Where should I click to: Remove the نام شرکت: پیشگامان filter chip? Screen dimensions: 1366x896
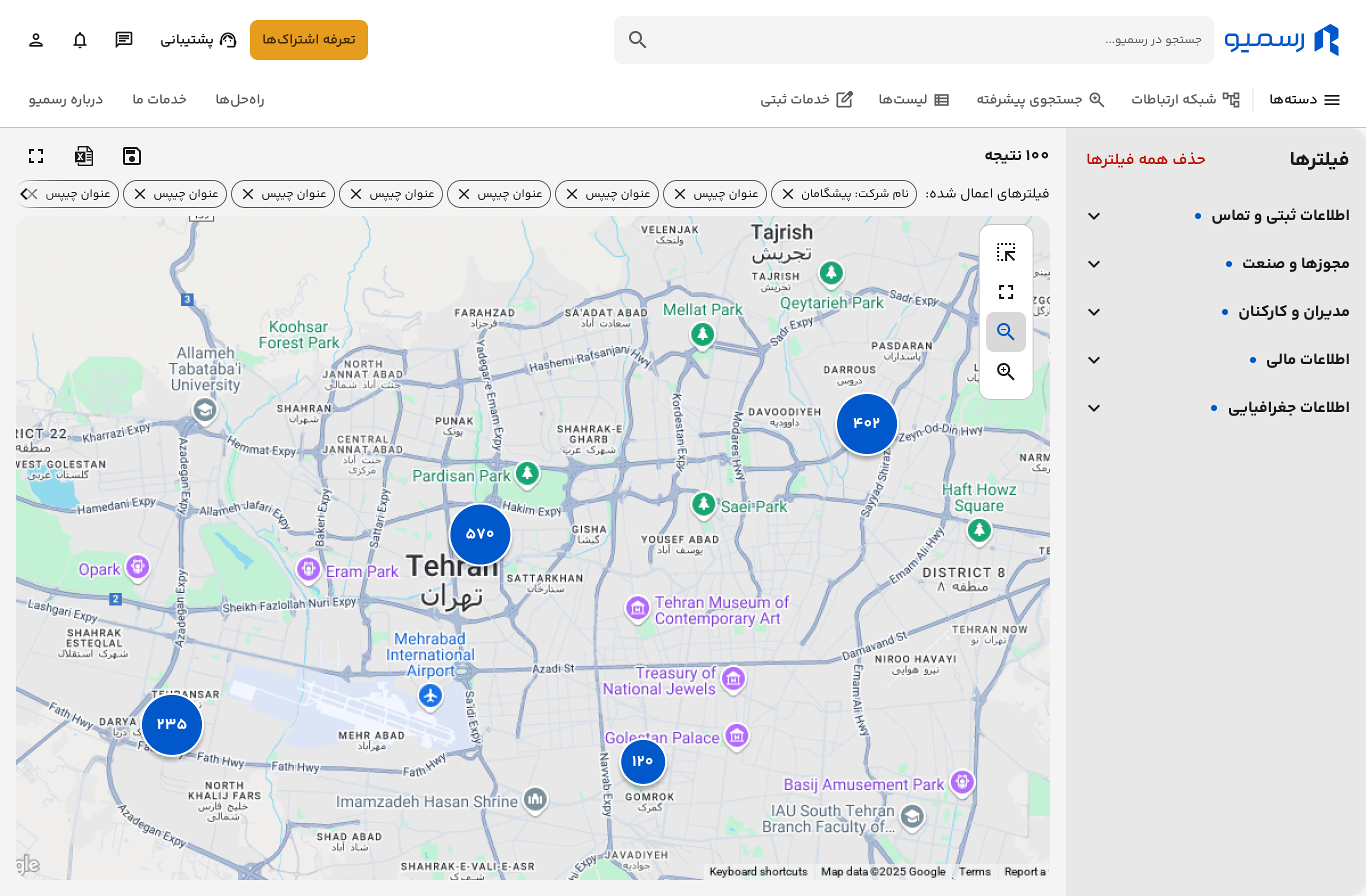tap(788, 194)
